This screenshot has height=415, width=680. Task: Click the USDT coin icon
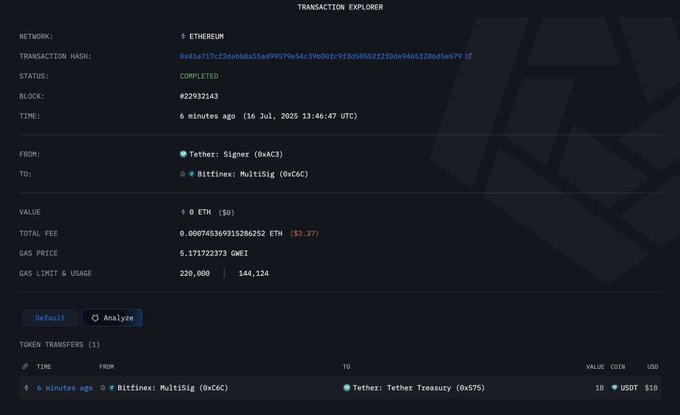click(x=615, y=388)
